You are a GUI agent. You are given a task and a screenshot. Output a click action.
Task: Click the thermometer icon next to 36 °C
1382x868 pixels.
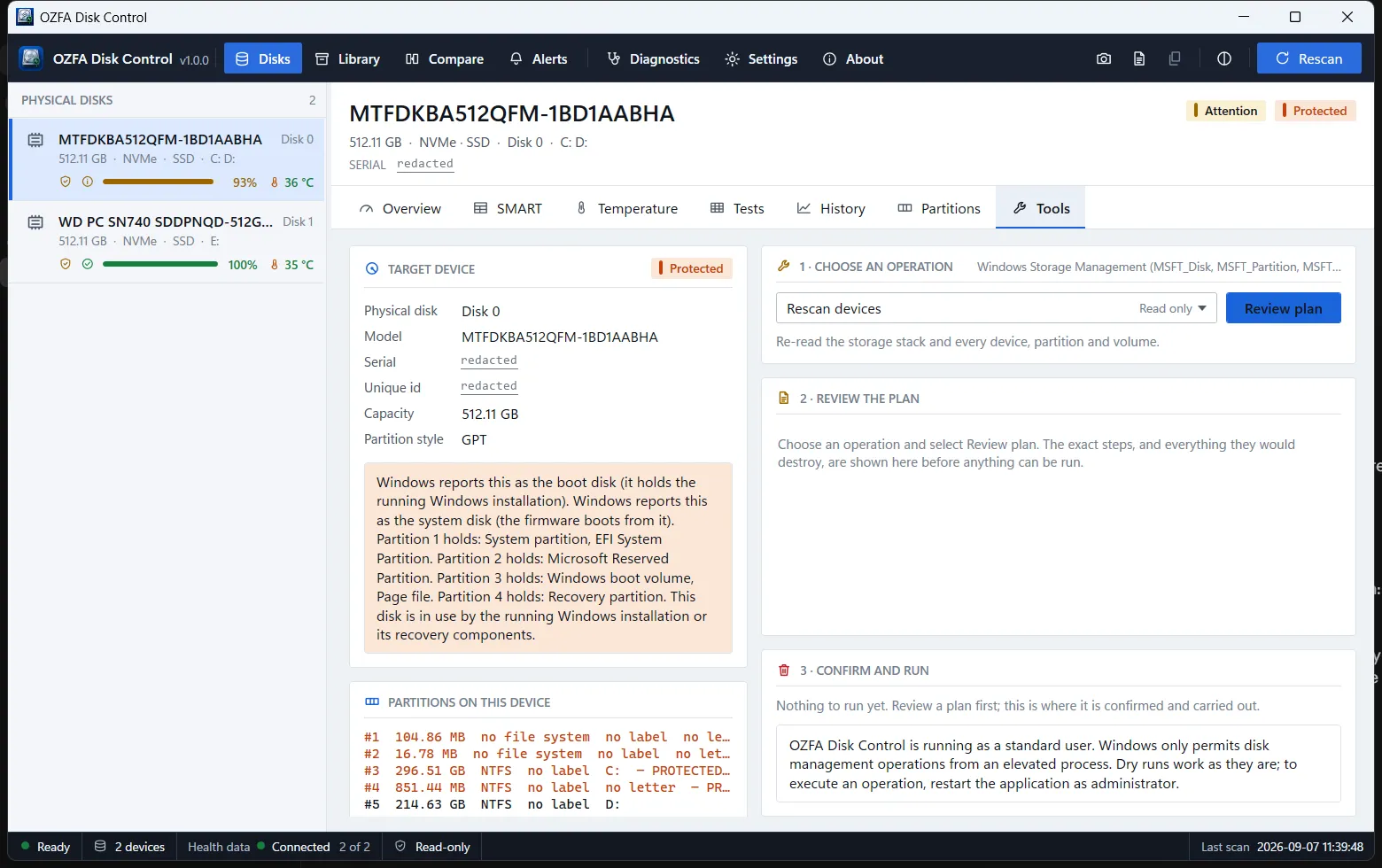click(x=275, y=182)
